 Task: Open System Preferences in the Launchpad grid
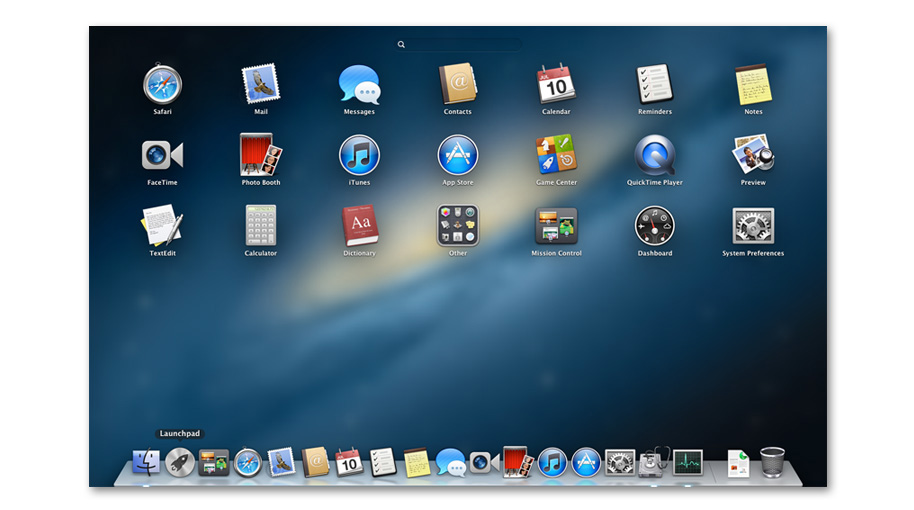pos(753,226)
